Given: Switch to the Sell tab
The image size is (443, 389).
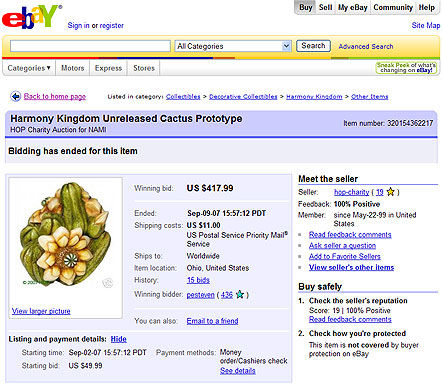Looking at the screenshot, I should pos(325,7).
